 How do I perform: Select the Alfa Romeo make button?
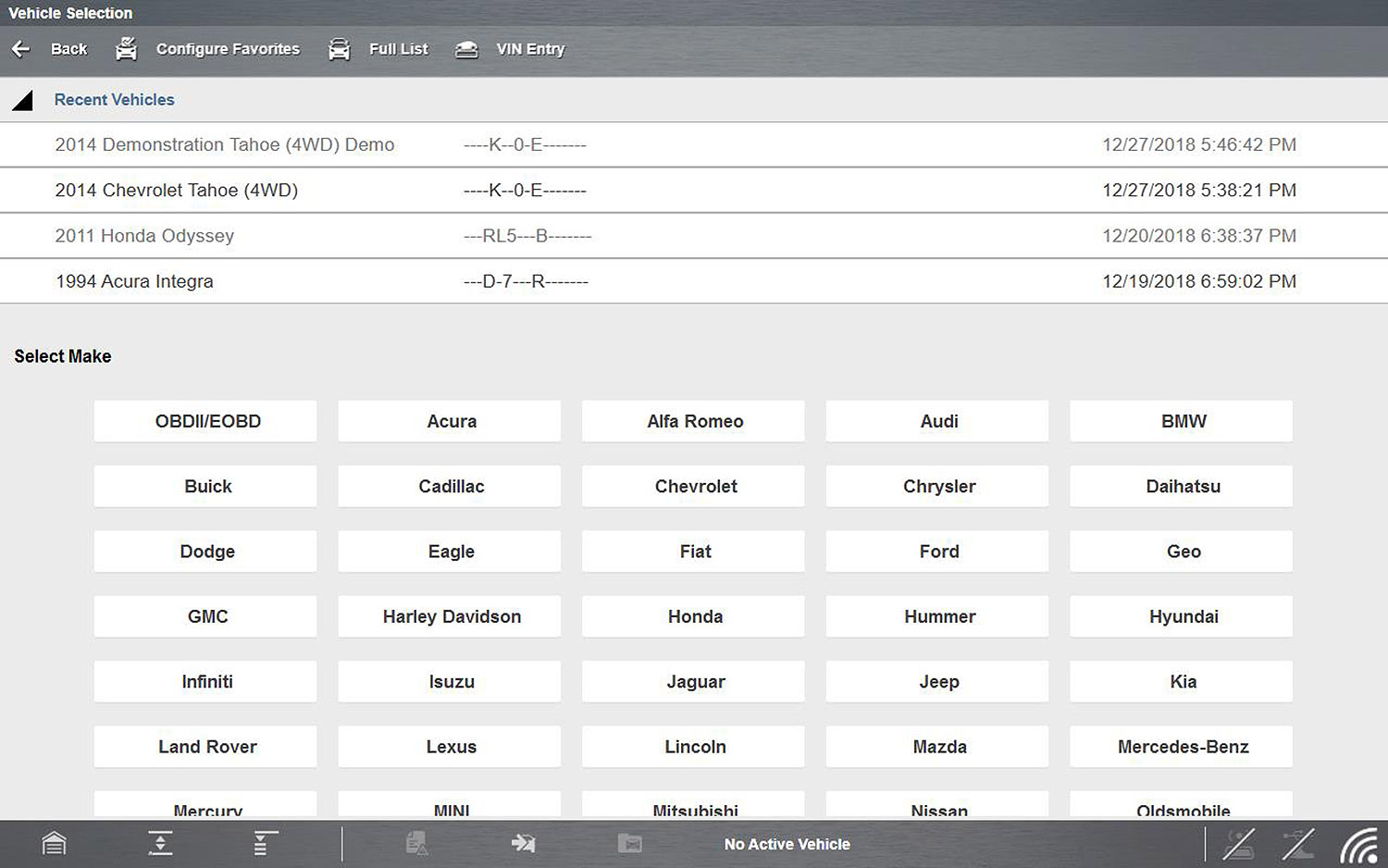pos(693,421)
